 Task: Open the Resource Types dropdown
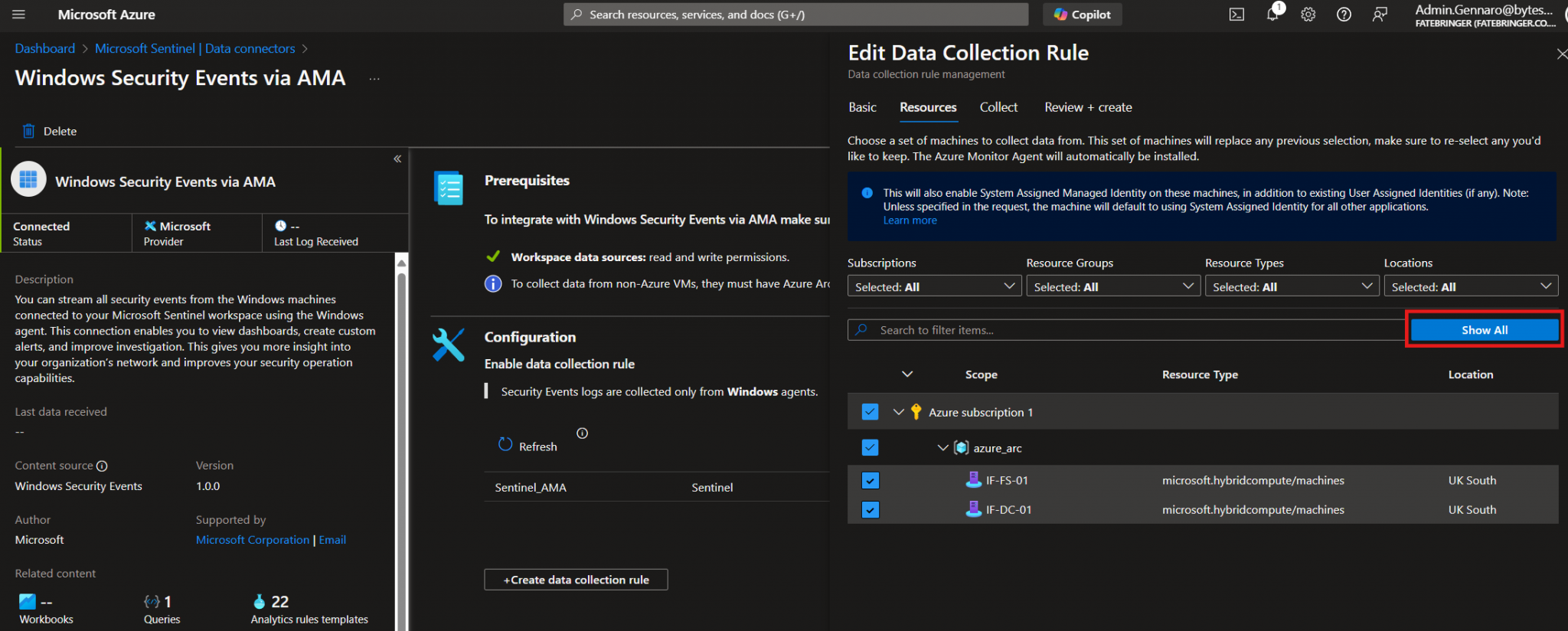click(x=1292, y=286)
